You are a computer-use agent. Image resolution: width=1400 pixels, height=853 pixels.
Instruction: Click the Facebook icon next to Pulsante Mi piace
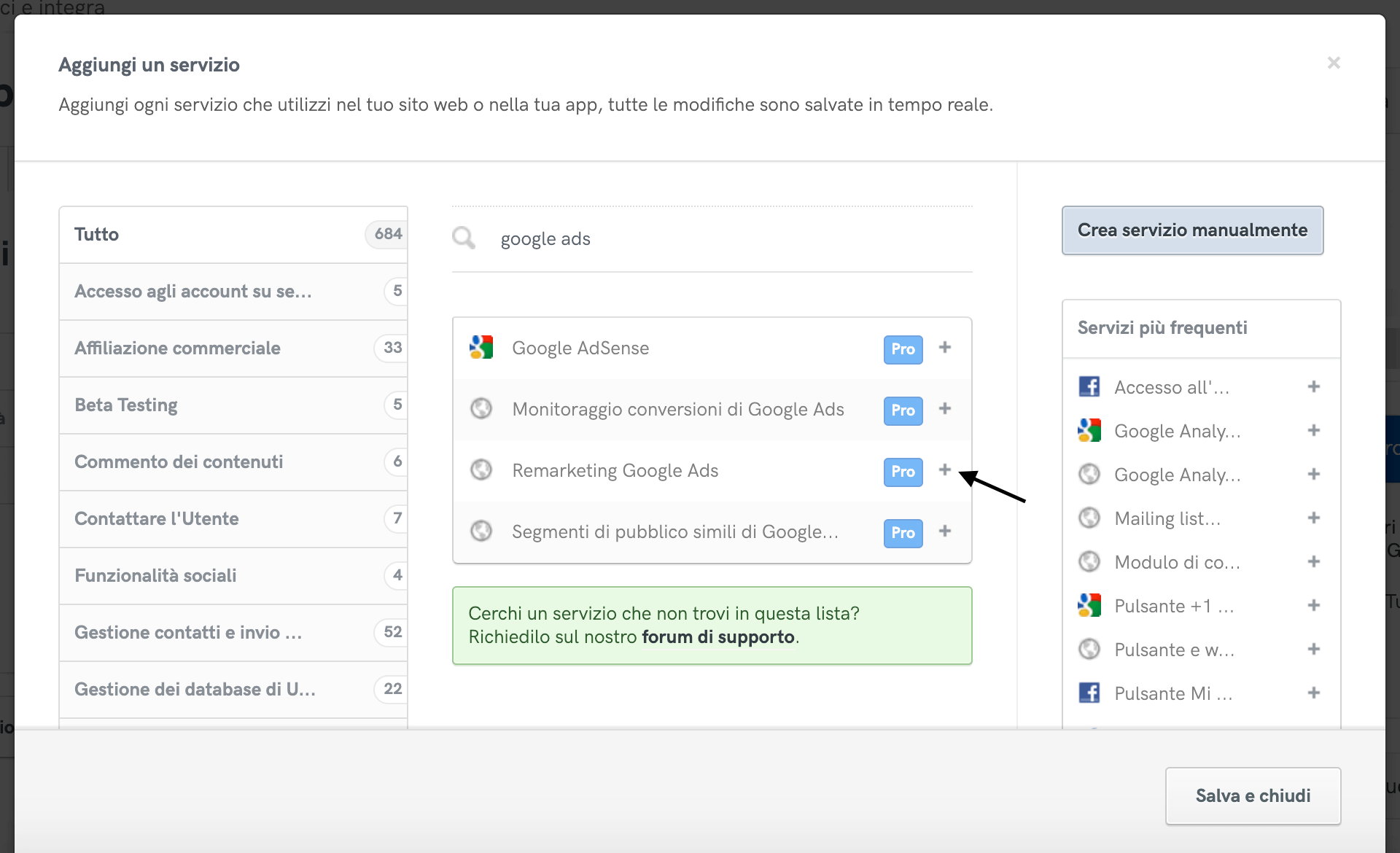1089,693
